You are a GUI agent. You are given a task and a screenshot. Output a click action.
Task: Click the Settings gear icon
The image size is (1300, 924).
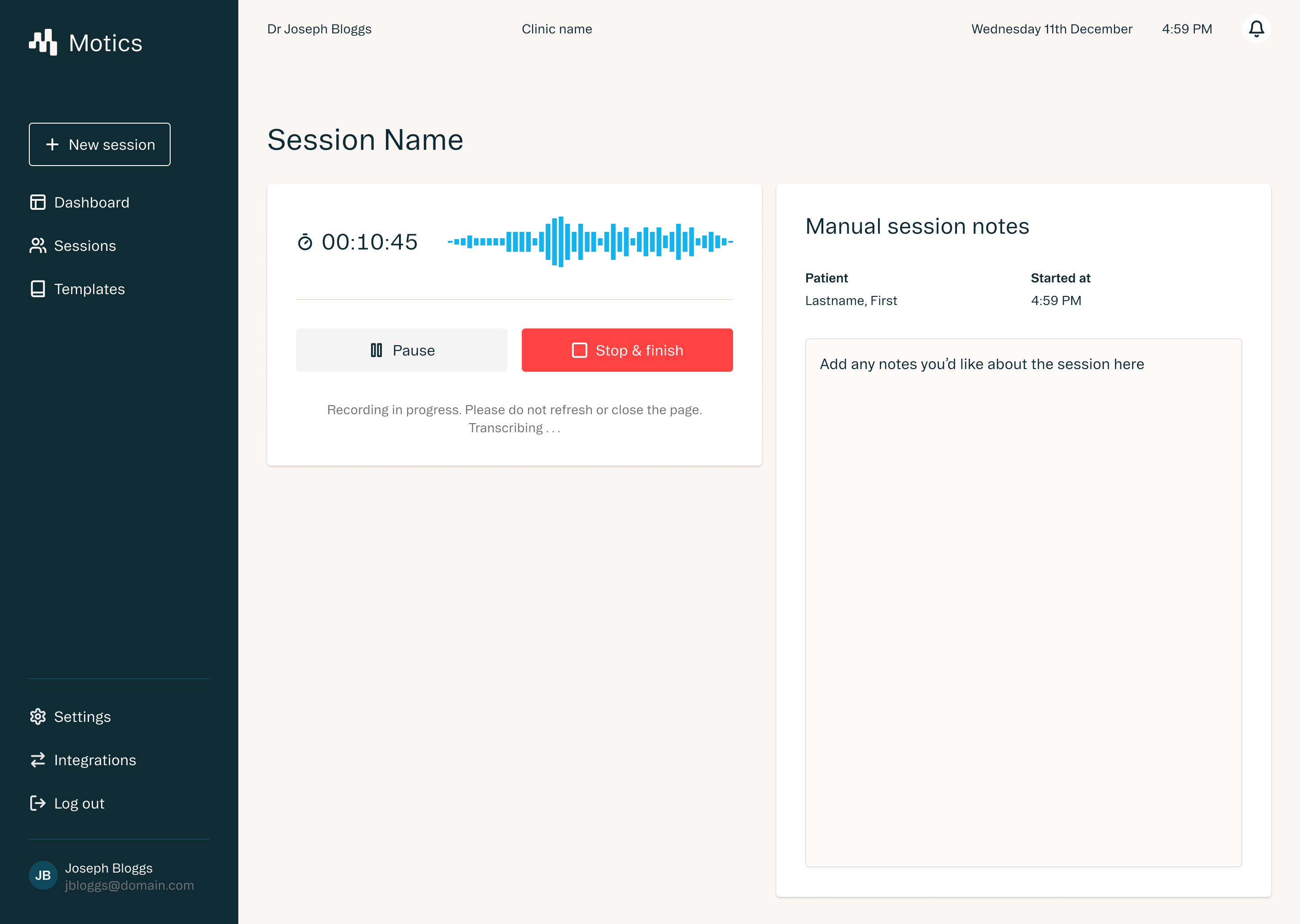tap(37, 717)
